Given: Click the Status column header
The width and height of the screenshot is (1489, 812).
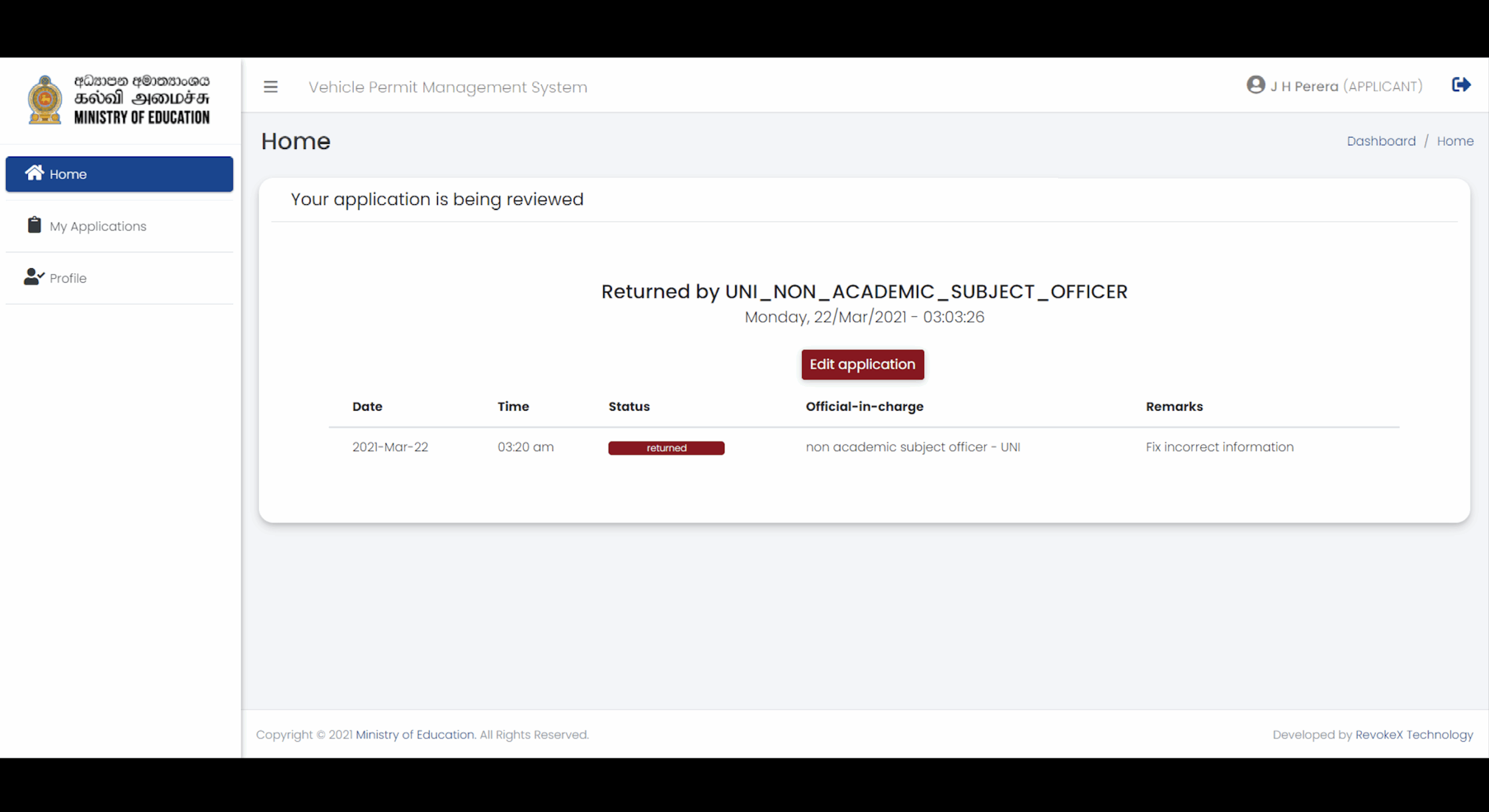Looking at the screenshot, I should point(629,407).
